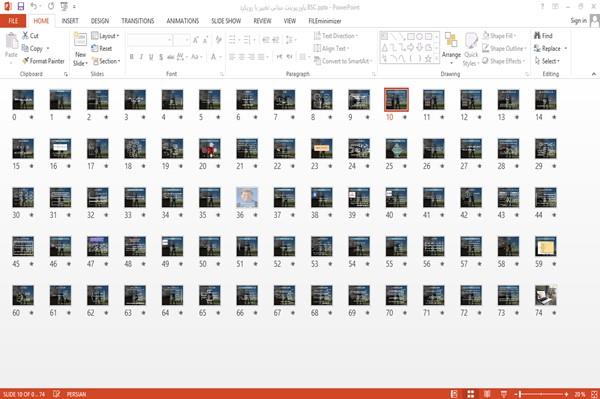The height and width of the screenshot is (399, 600).
Task: Expand the Replace dropdown arrow
Action: tap(566, 49)
